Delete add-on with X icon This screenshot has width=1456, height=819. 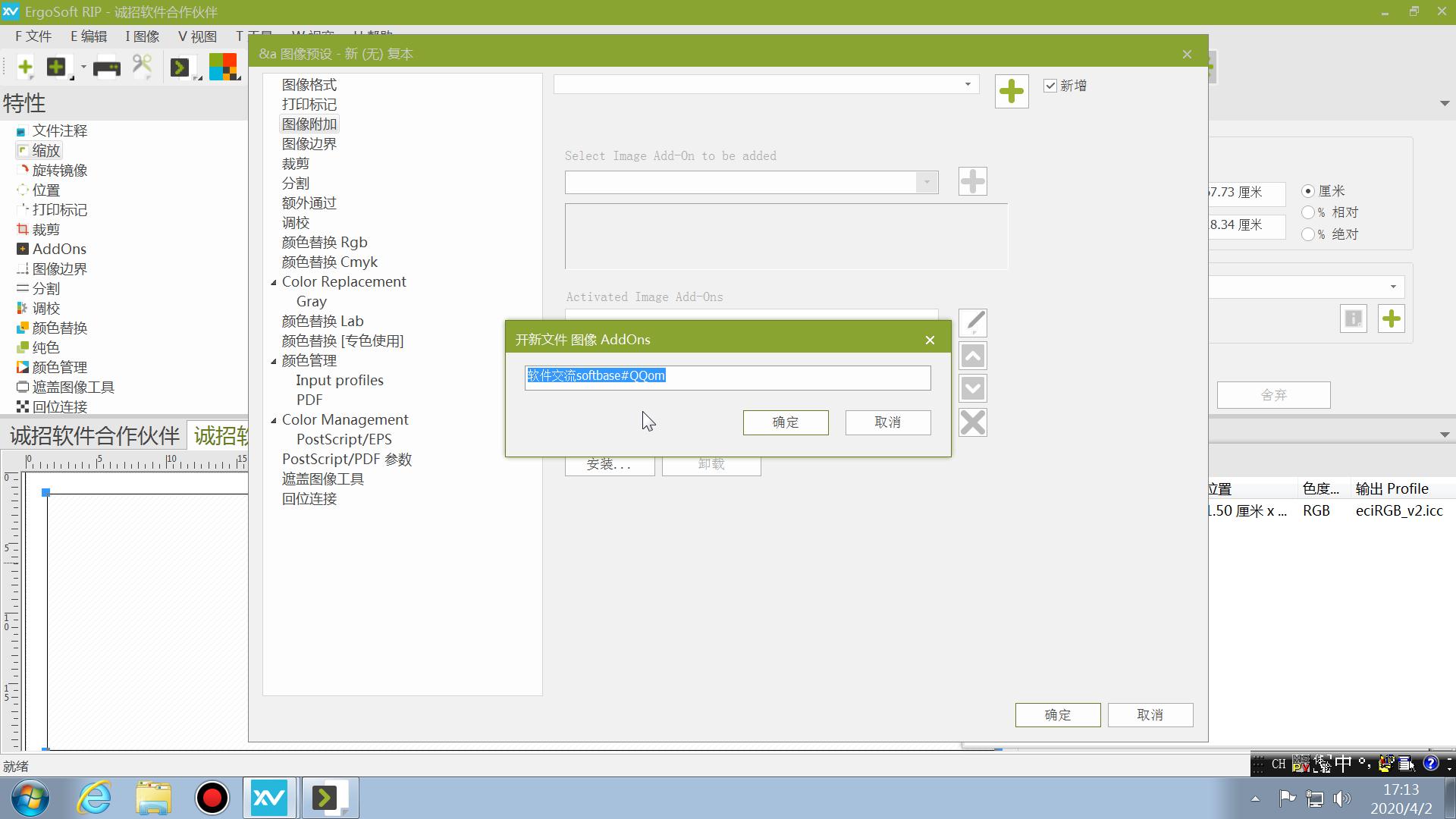[x=972, y=422]
